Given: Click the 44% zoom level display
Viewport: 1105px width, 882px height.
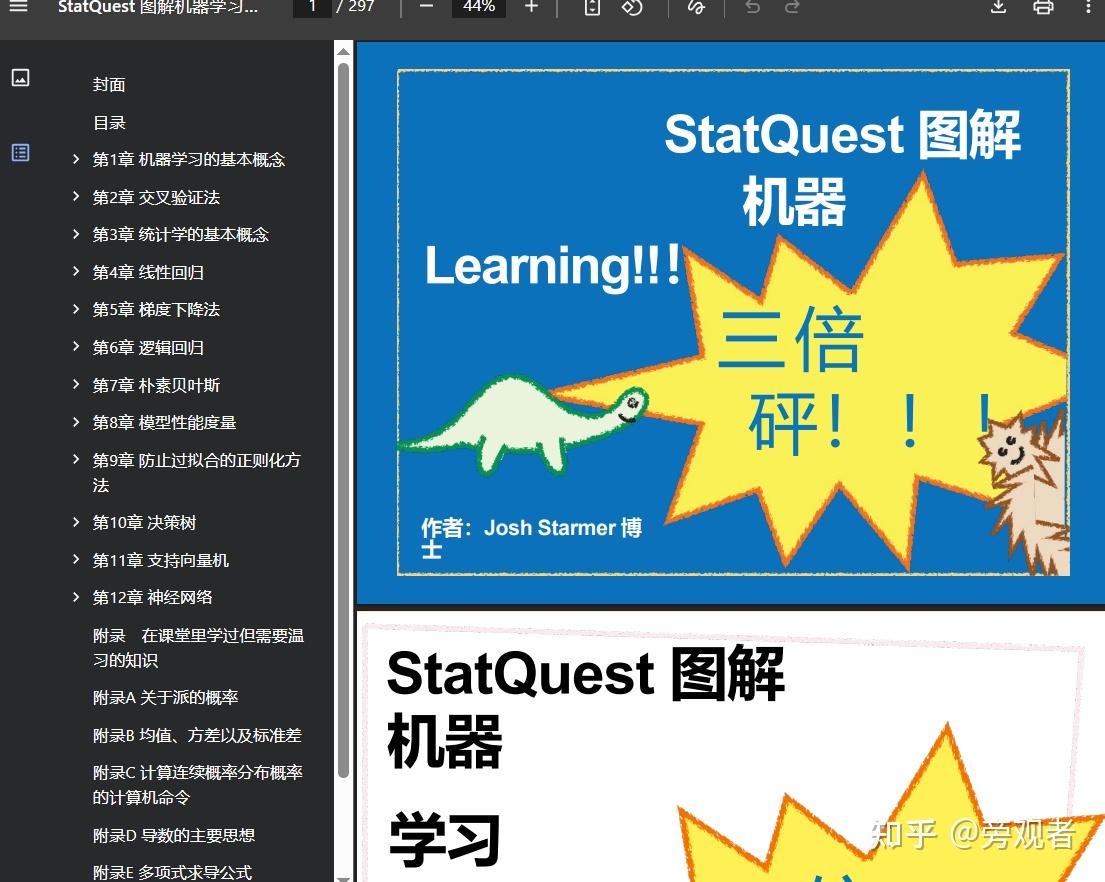Looking at the screenshot, I should (x=478, y=8).
